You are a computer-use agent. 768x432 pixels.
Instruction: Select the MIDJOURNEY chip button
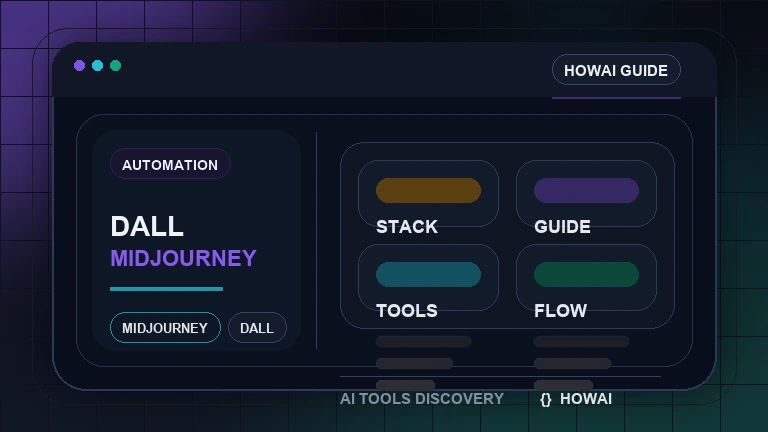pos(165,328)
